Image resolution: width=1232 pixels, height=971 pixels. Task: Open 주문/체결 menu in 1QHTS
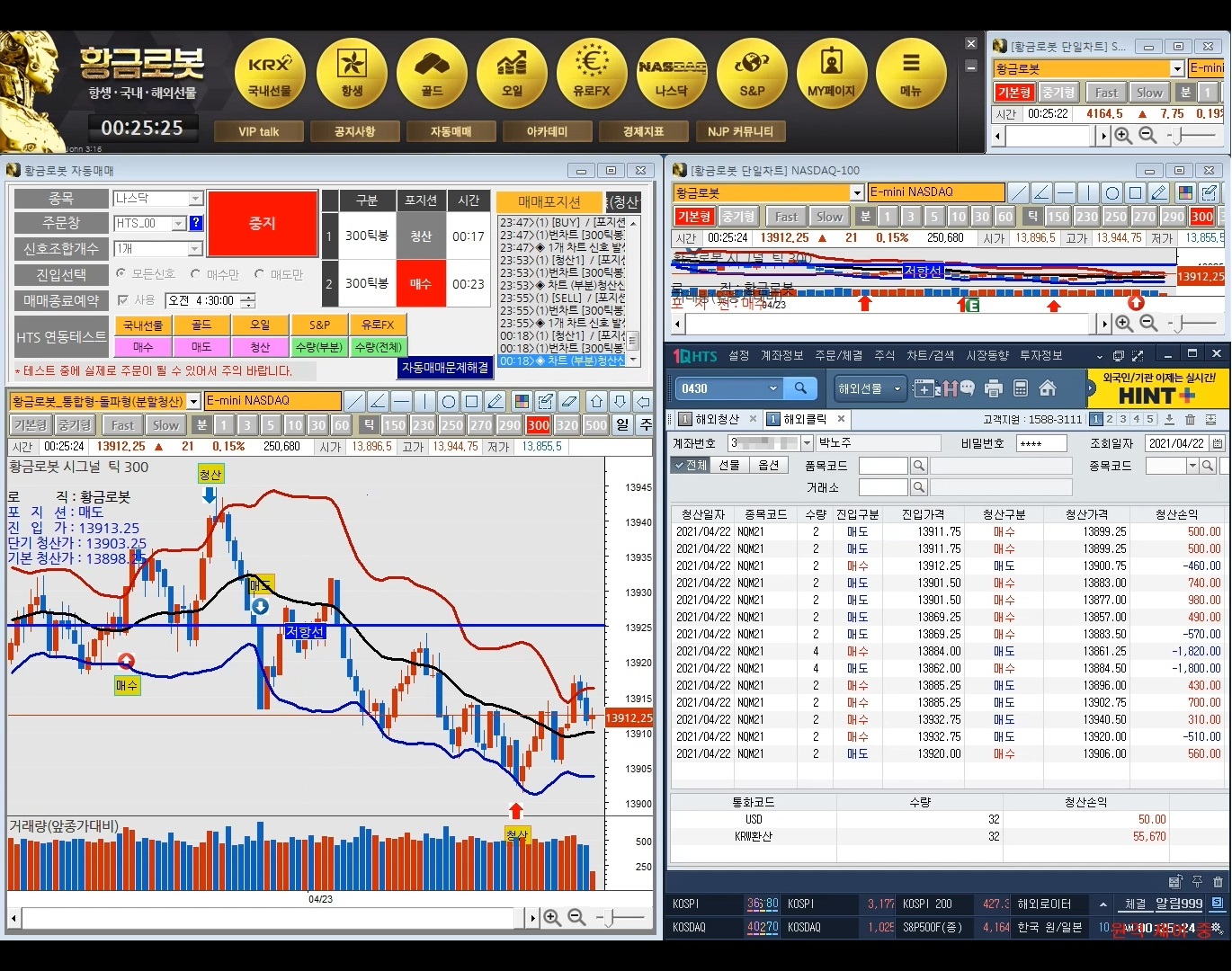(838, 356)
